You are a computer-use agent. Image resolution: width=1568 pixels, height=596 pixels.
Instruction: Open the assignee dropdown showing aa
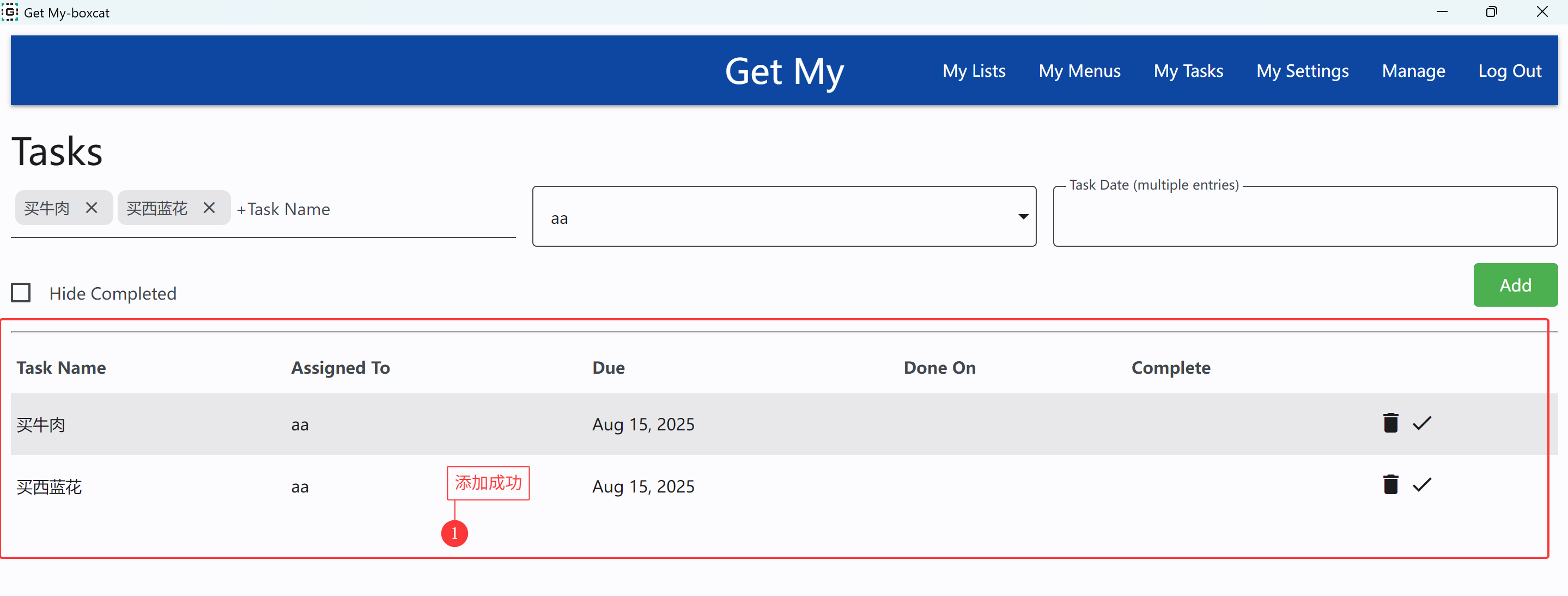pyautogui.click(x=784, y=217)
